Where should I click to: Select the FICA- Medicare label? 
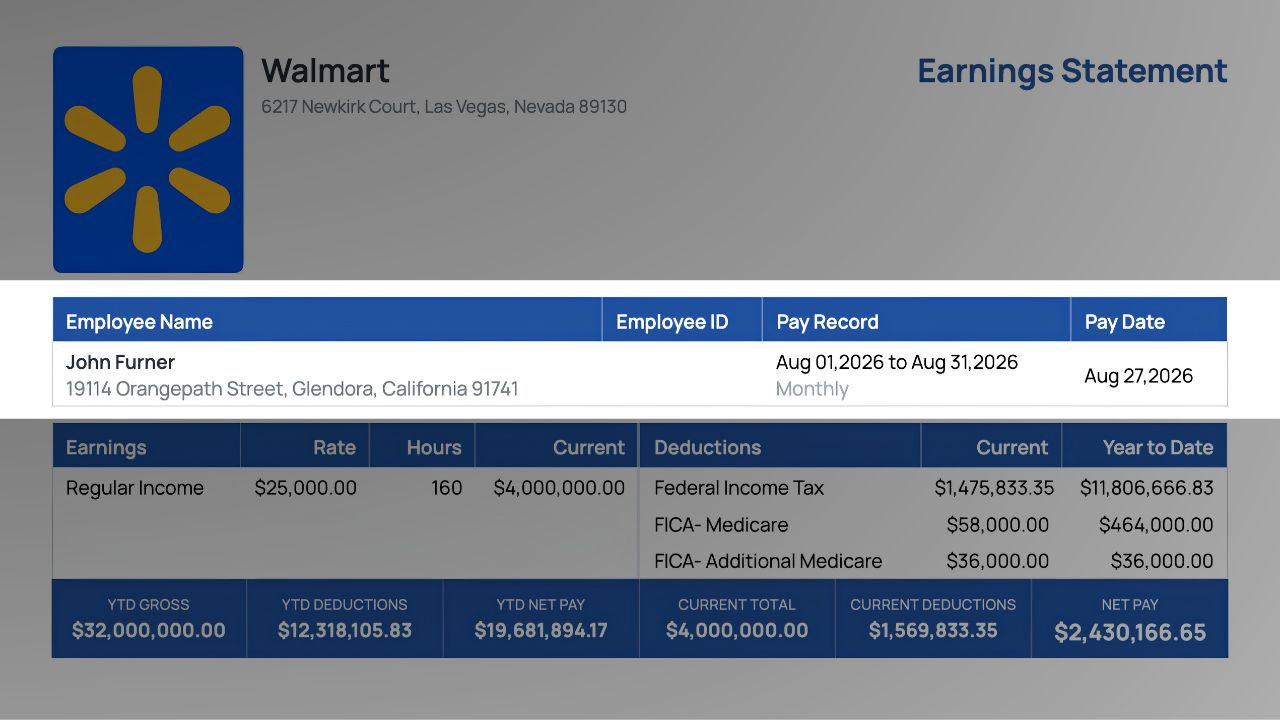721,525
